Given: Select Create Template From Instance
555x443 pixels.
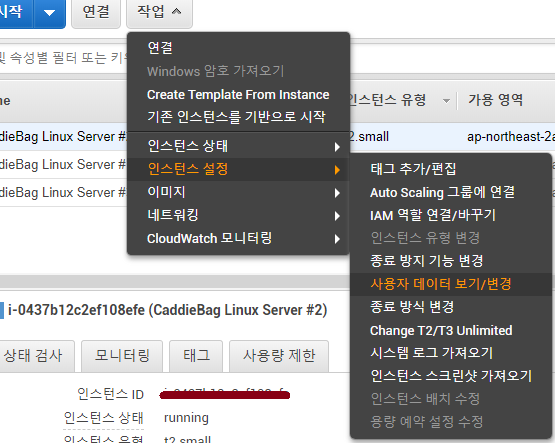Looking at the screenshot, I should pyautogui.click(x=238, y=94).
